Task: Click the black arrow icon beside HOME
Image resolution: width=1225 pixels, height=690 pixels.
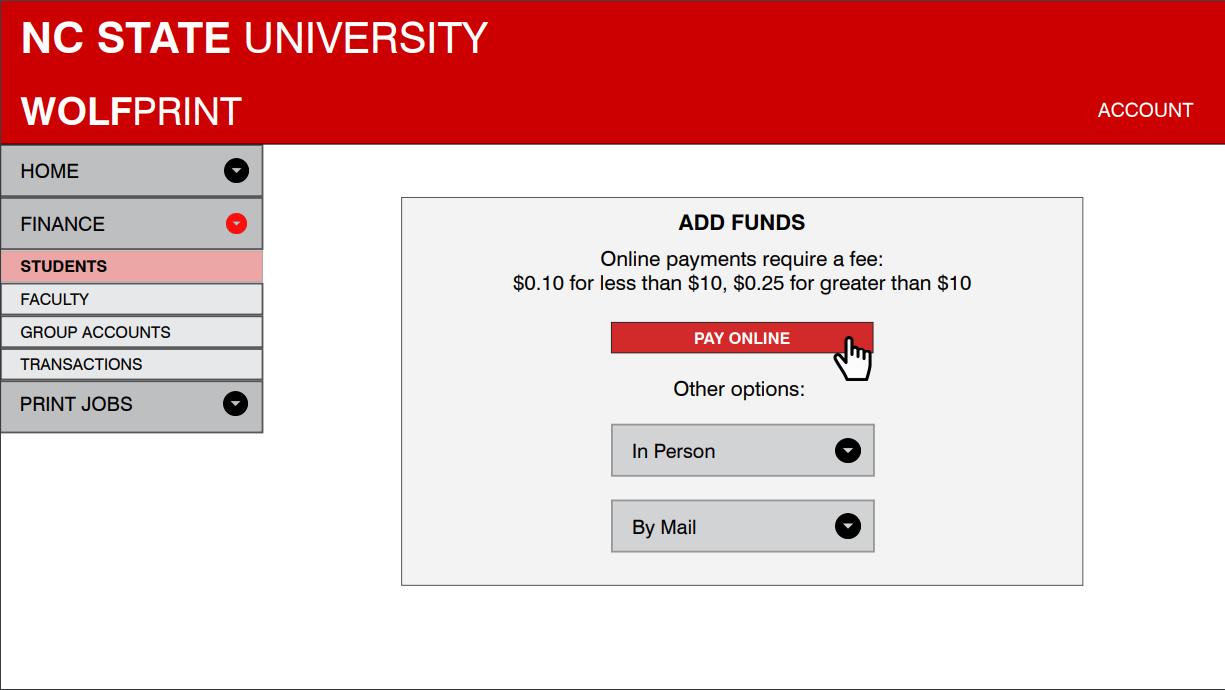Action: [x=236, y=171]
